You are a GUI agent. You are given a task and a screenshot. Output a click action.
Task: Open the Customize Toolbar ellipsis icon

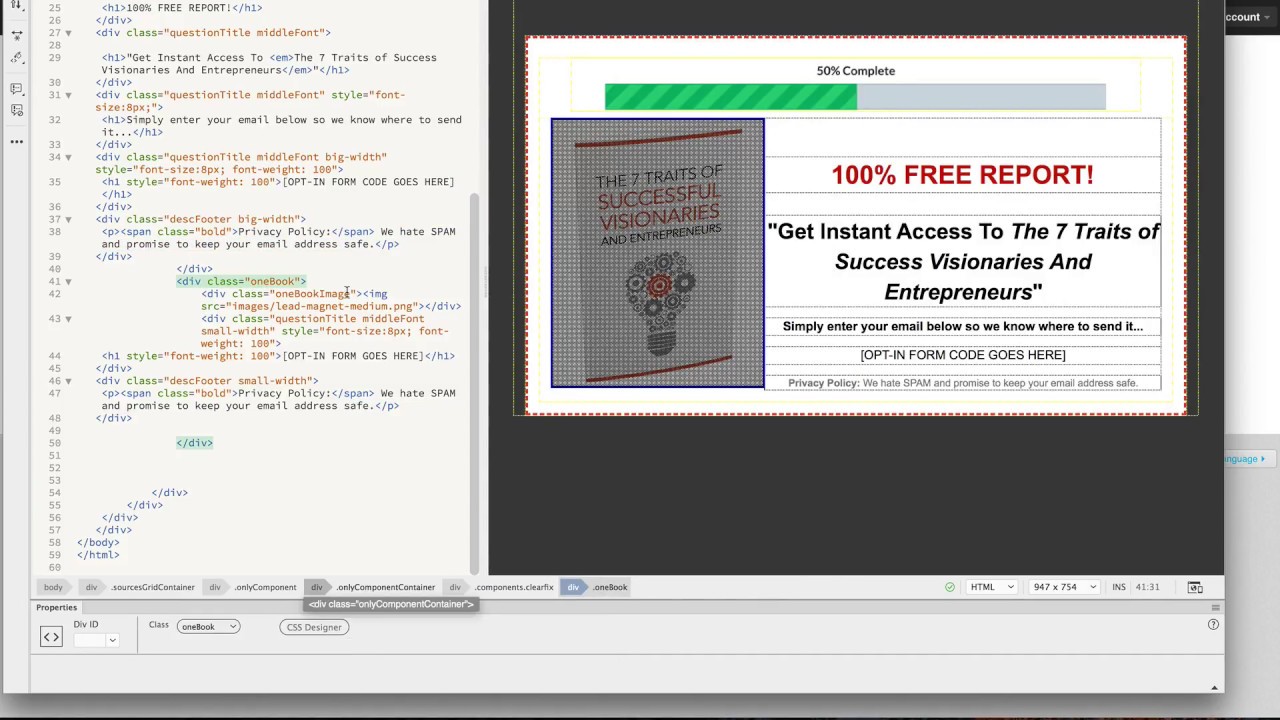(x=16, y=141)
